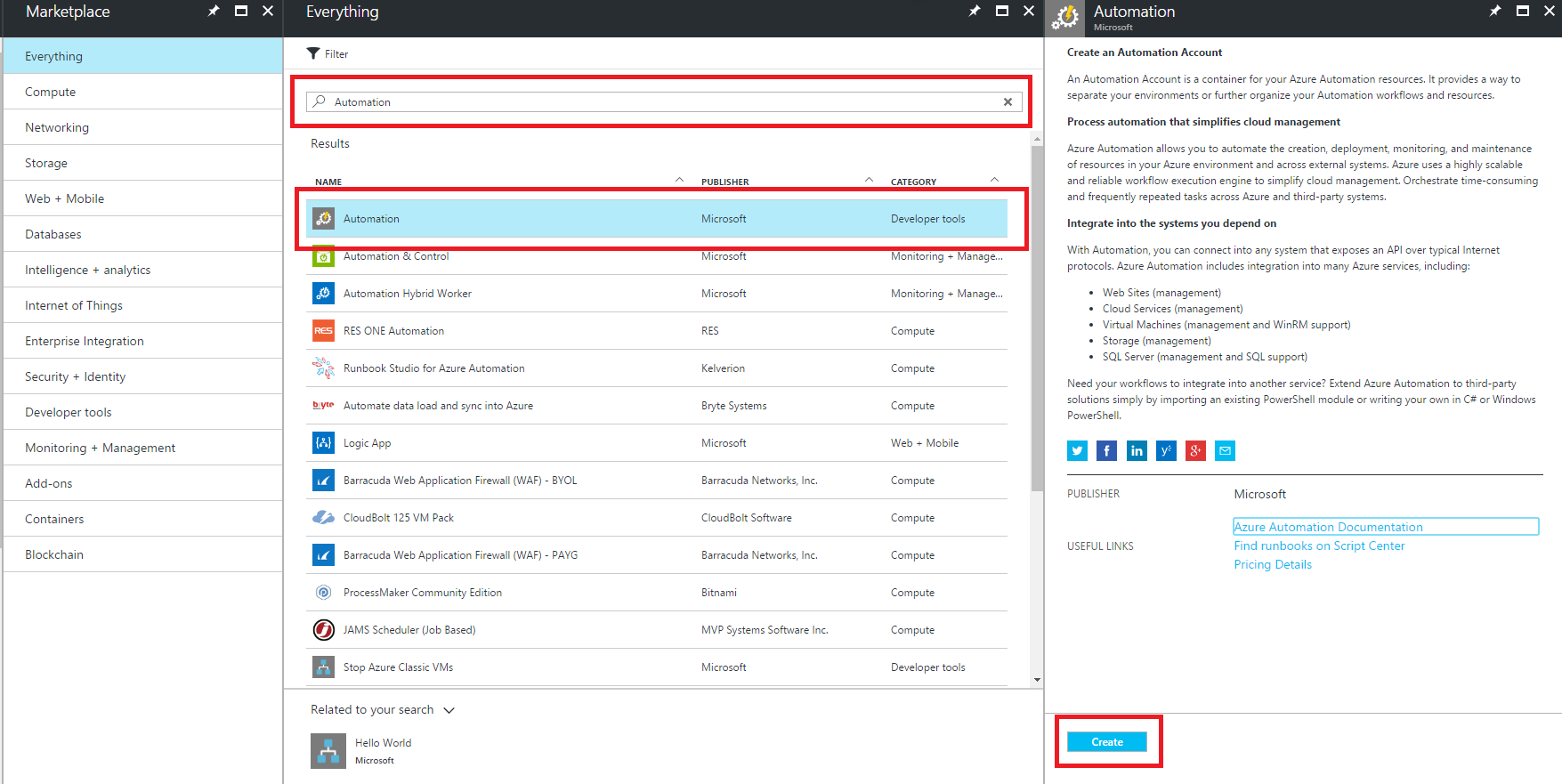This screenshot has width=1562, height=784.
Task: Select Runbook Studio for Azure Automation row
Action: 657,368
